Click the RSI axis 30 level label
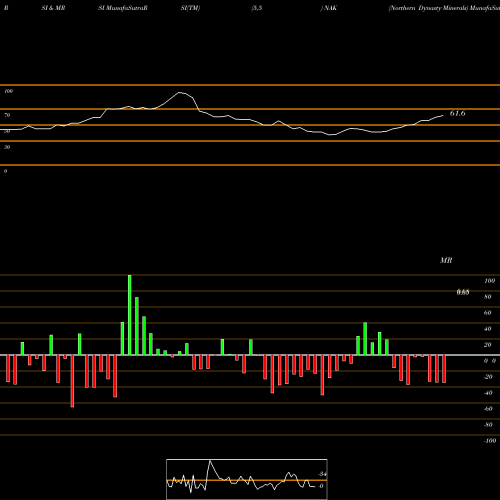 (7, 147)
